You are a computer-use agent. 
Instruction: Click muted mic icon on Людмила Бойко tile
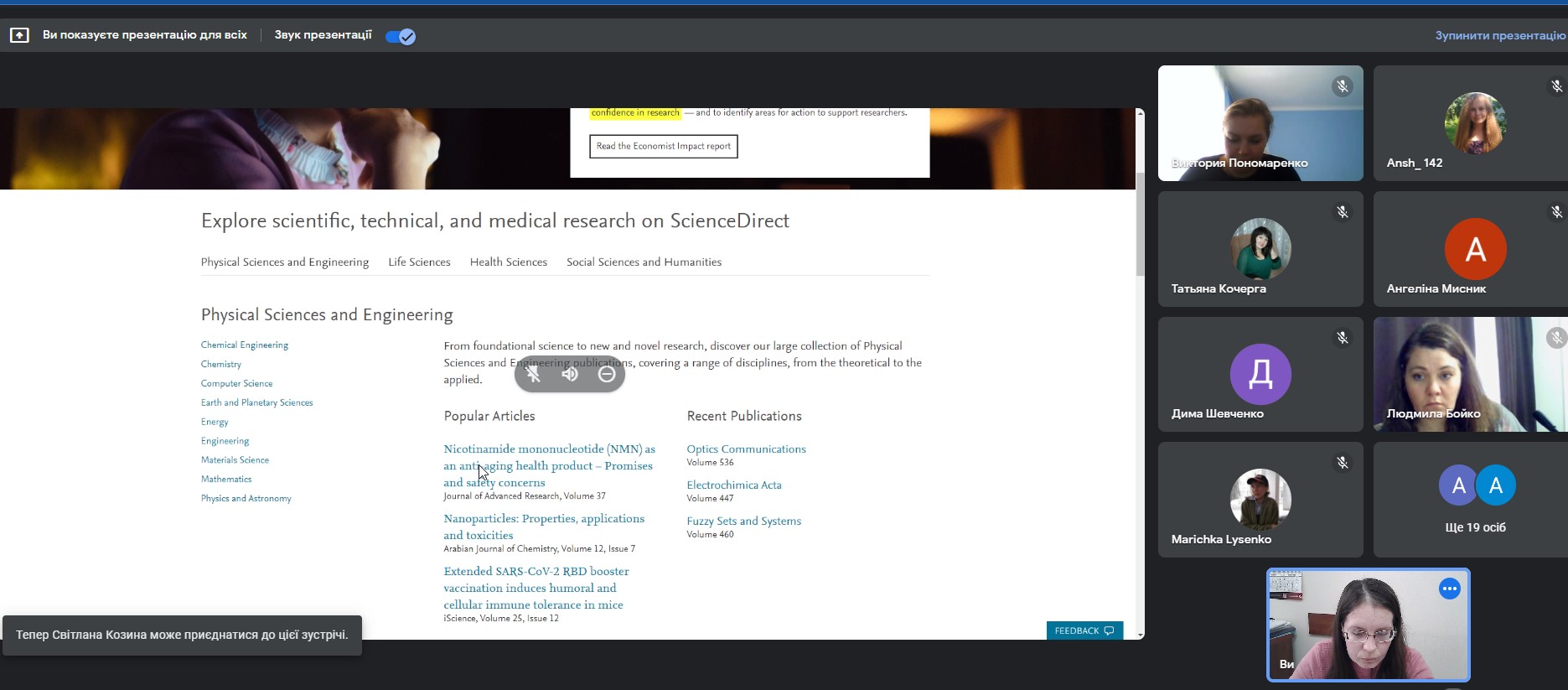pos(1556,338)
